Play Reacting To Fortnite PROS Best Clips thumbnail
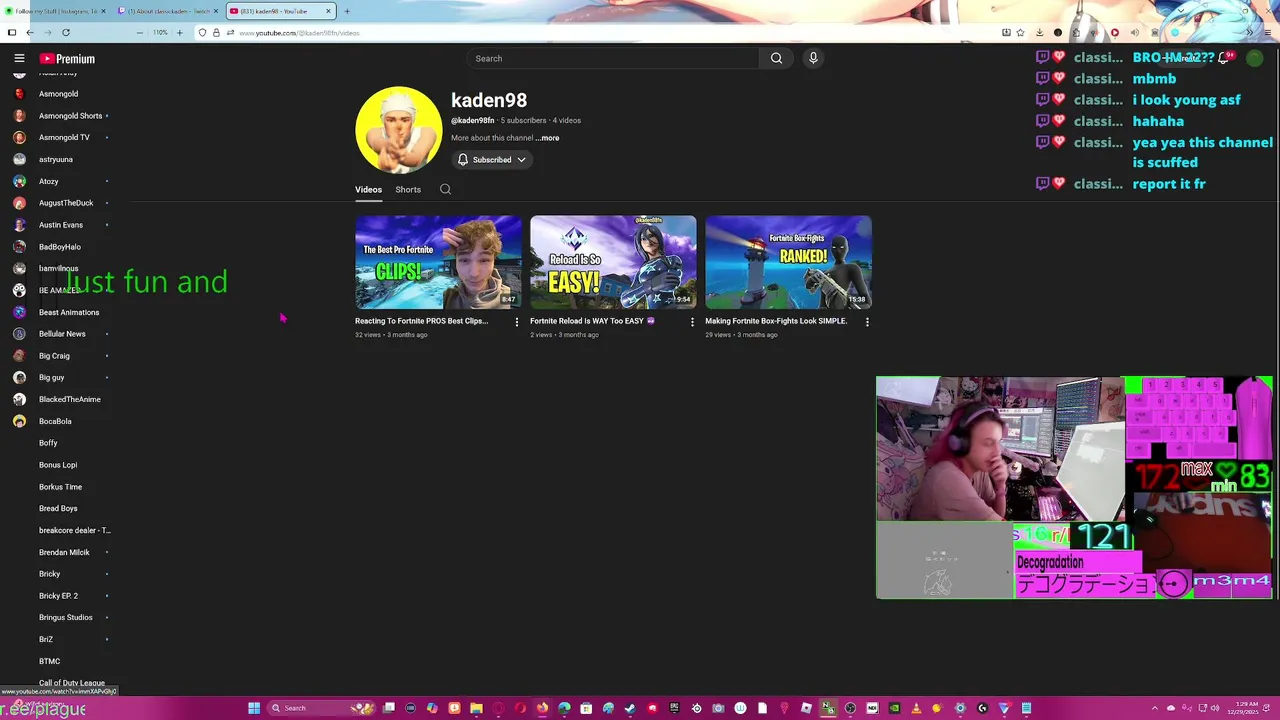This screenshot has width=1280, height=720. [438, 262]
